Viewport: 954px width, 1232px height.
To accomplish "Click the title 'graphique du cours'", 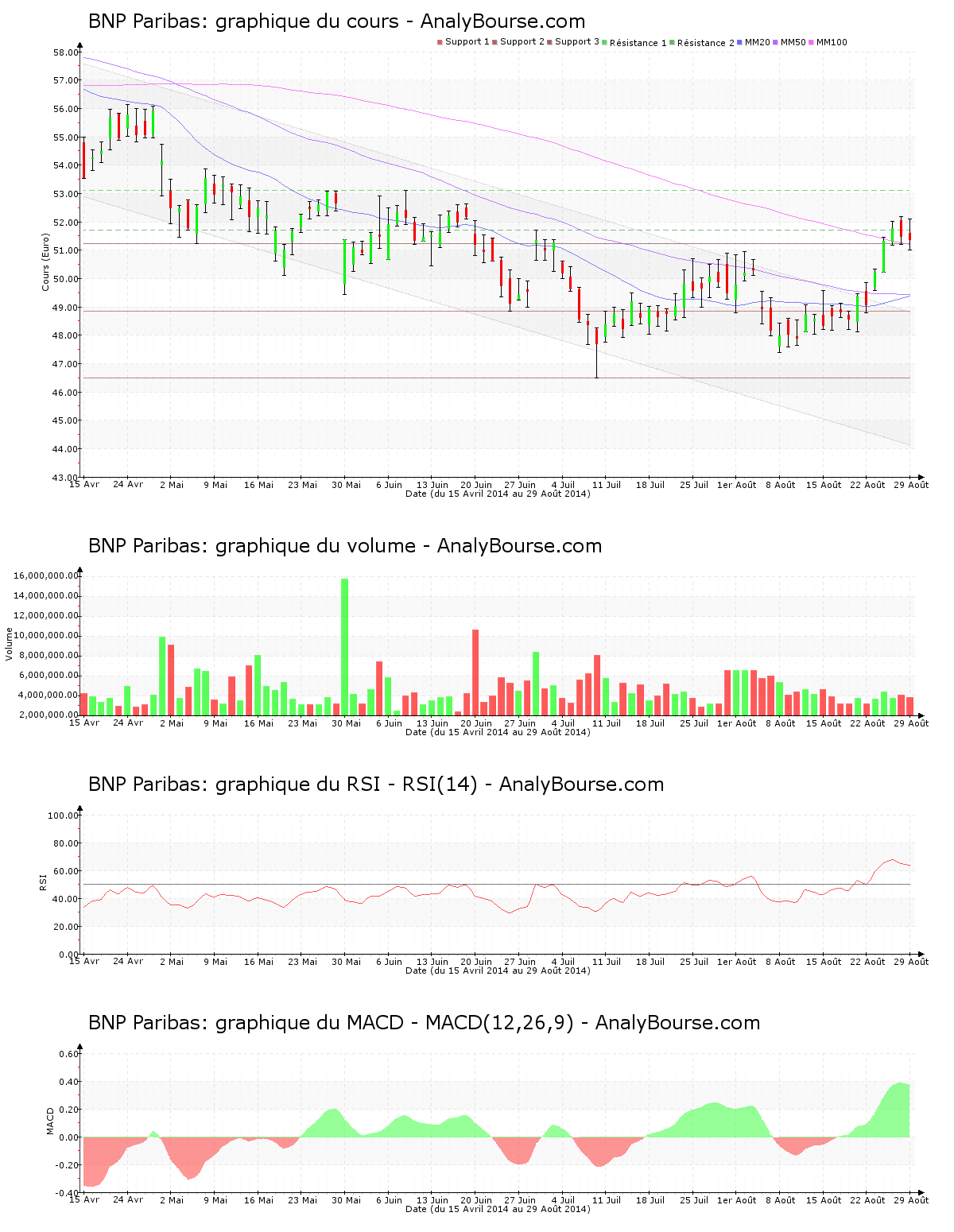I will point(307,21).
